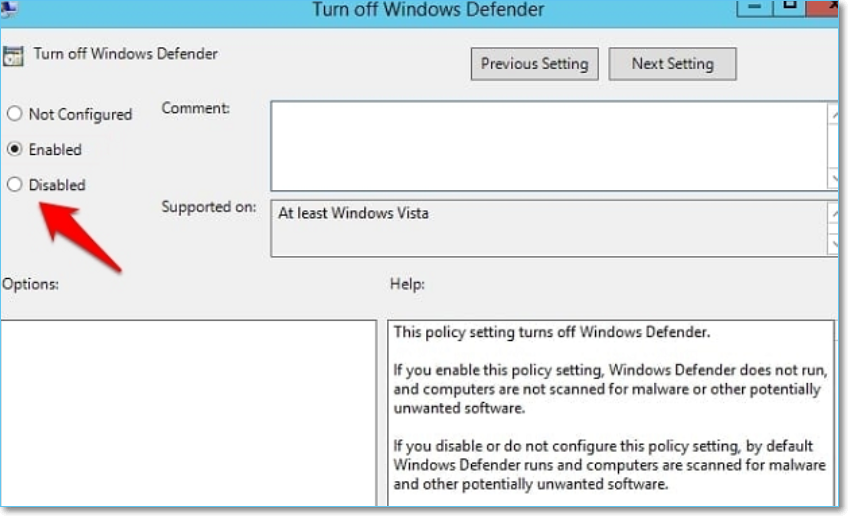Click the Options list pane
The height and width of the screenshot is (516, 848).
pyautogui.click(x=188, y=413)
